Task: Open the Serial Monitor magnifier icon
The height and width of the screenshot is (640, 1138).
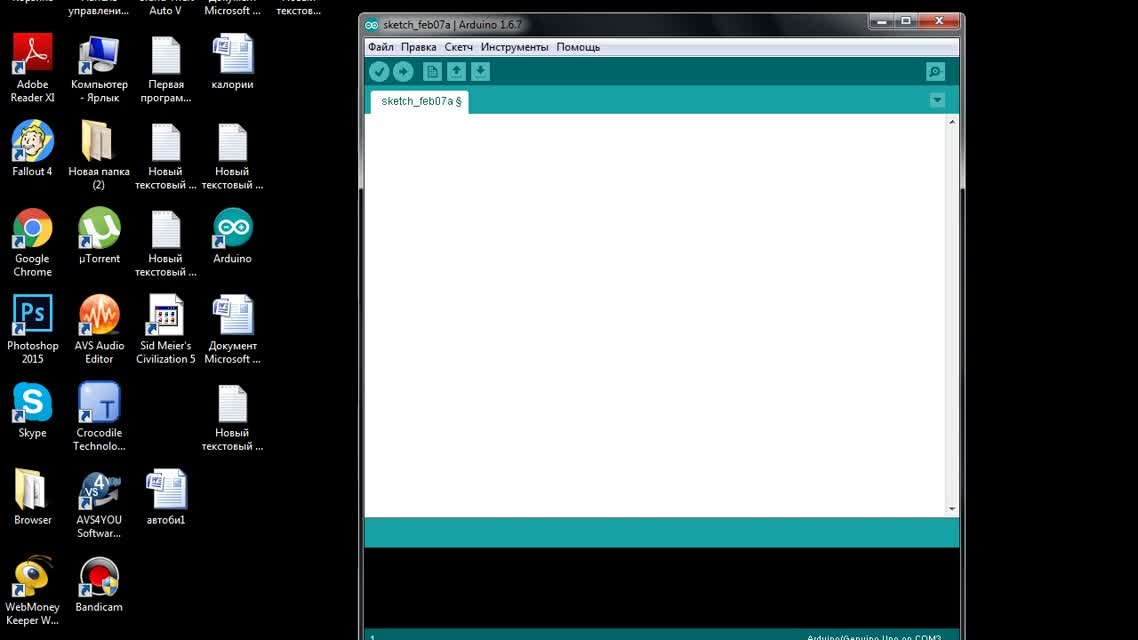Action: click(x=935, y=71)
